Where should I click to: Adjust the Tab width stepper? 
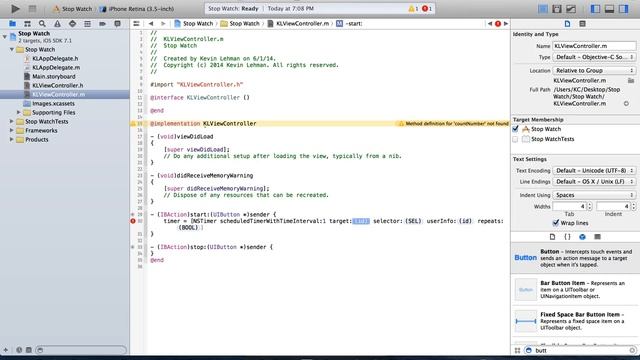[589, 207]
